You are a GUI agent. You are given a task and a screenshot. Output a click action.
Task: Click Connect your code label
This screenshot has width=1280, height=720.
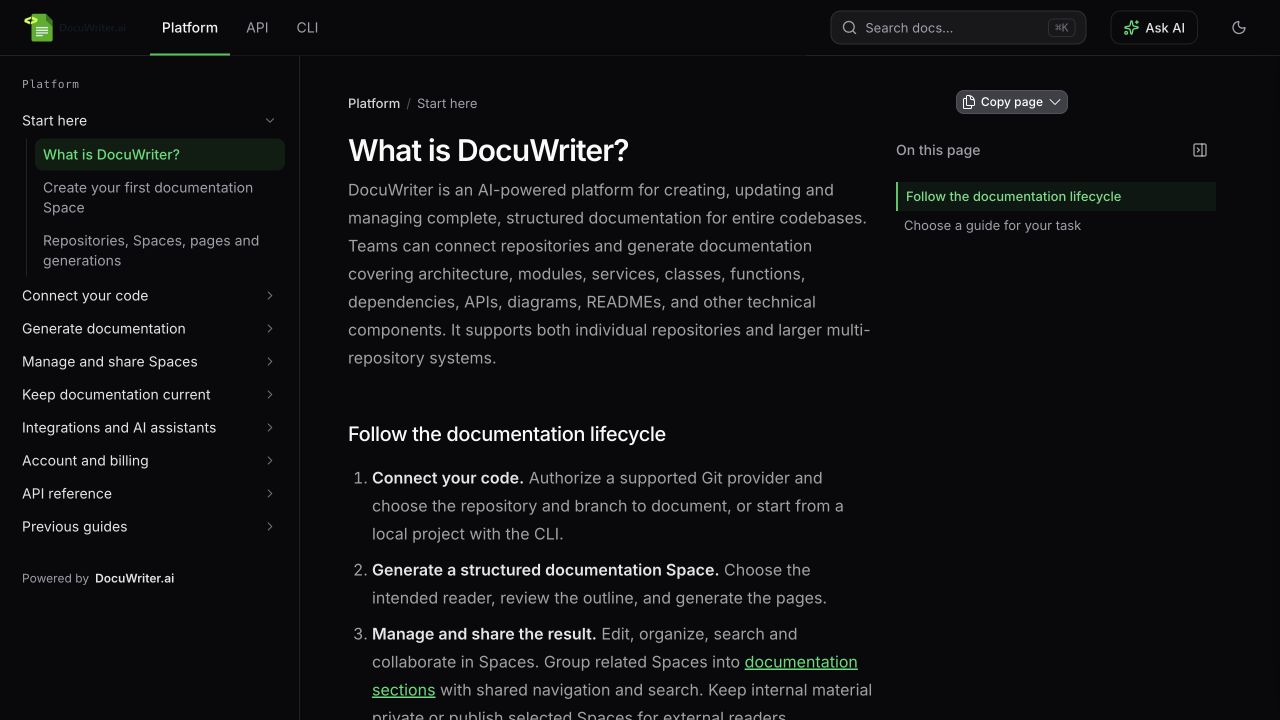point(85,296)
